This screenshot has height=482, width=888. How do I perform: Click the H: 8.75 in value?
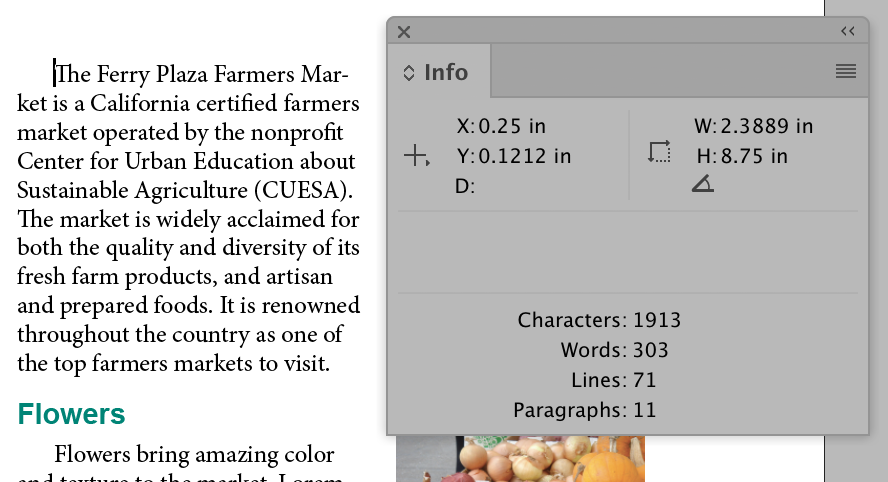click(742, 156)
